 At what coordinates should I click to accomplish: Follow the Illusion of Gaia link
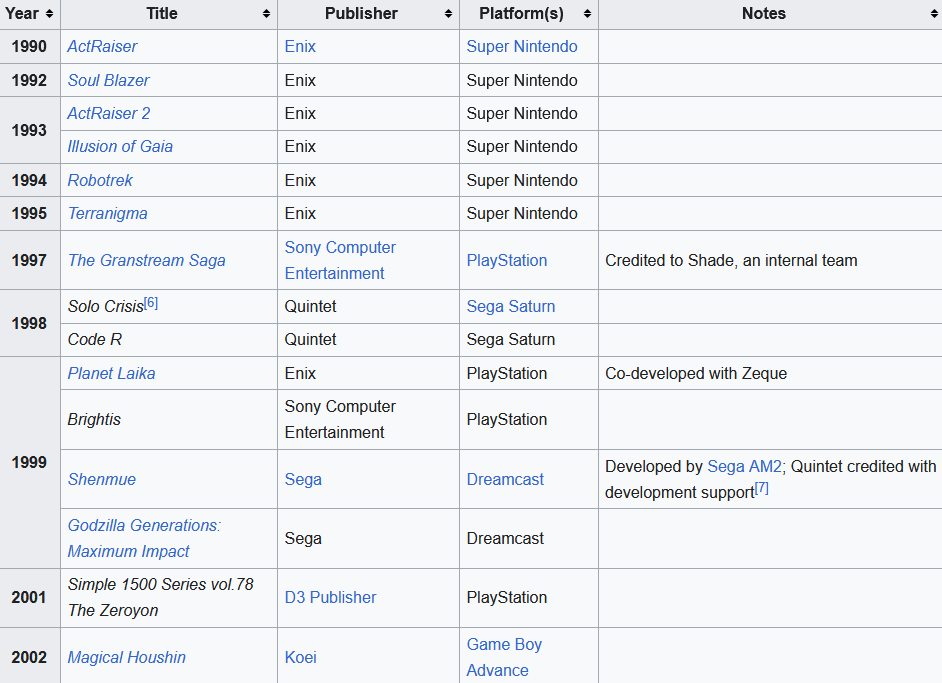coord(120,147)
